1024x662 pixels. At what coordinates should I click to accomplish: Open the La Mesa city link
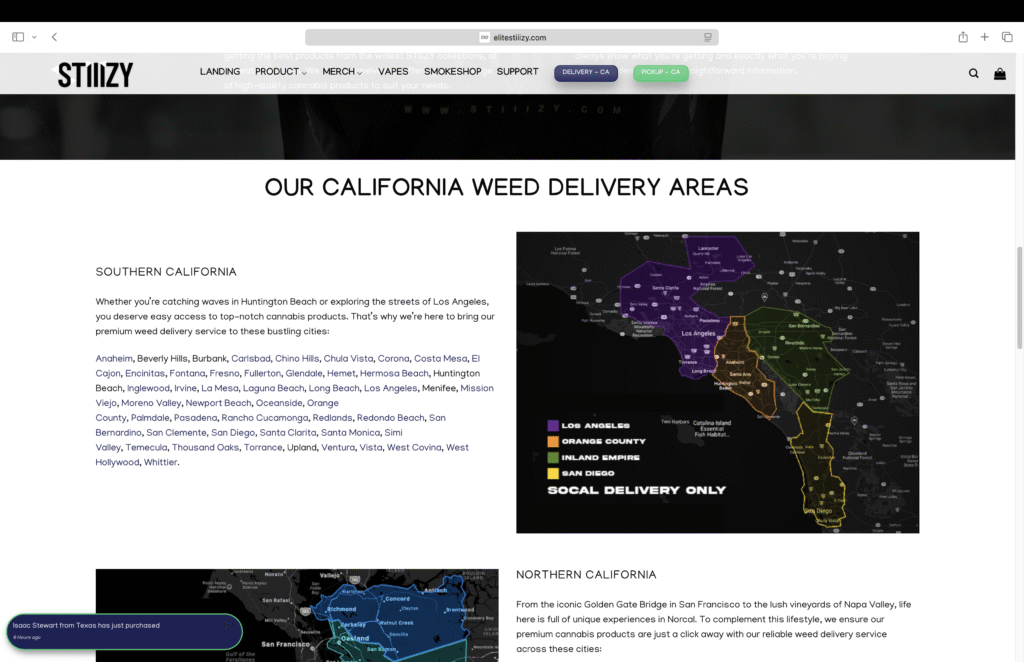[220, 388]
